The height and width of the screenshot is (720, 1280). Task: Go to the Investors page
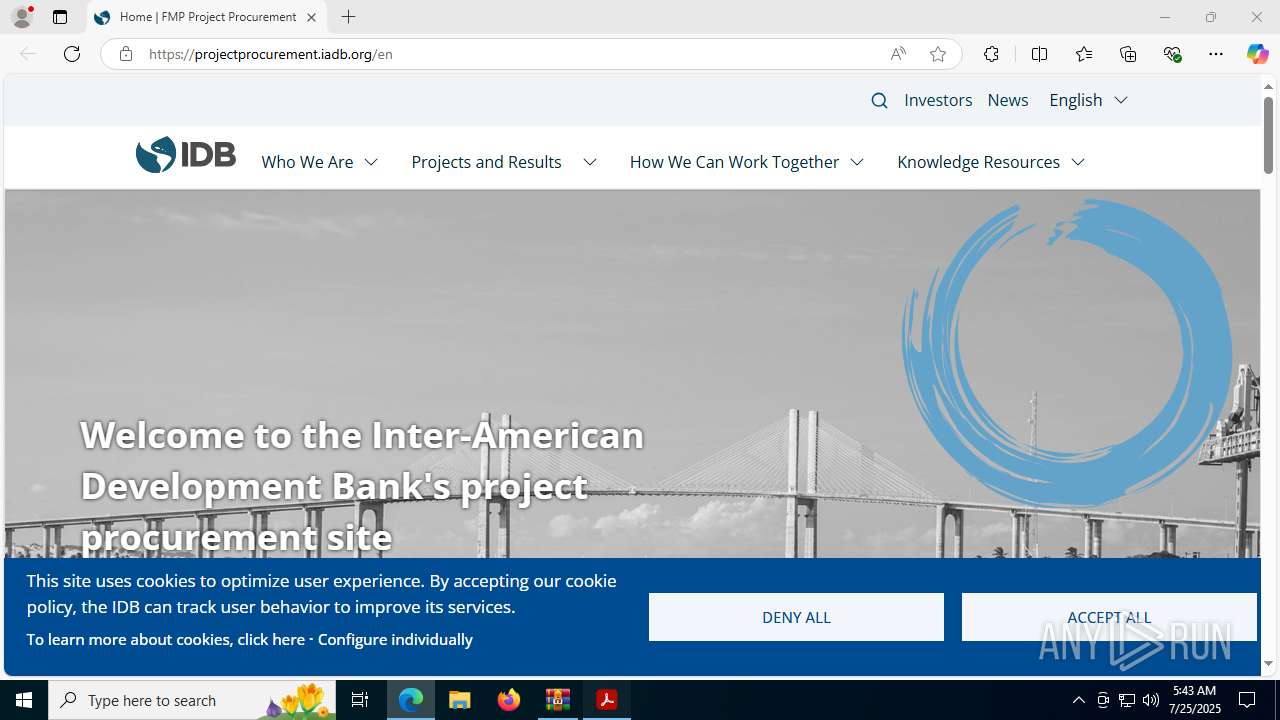click(x=938, y=100)
